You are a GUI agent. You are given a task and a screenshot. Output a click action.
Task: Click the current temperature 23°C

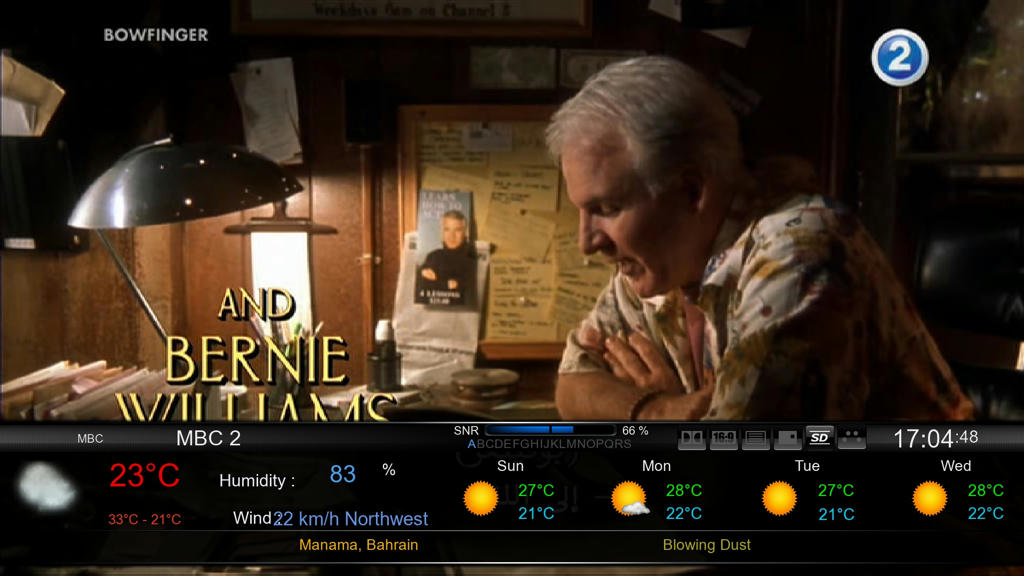144,475
